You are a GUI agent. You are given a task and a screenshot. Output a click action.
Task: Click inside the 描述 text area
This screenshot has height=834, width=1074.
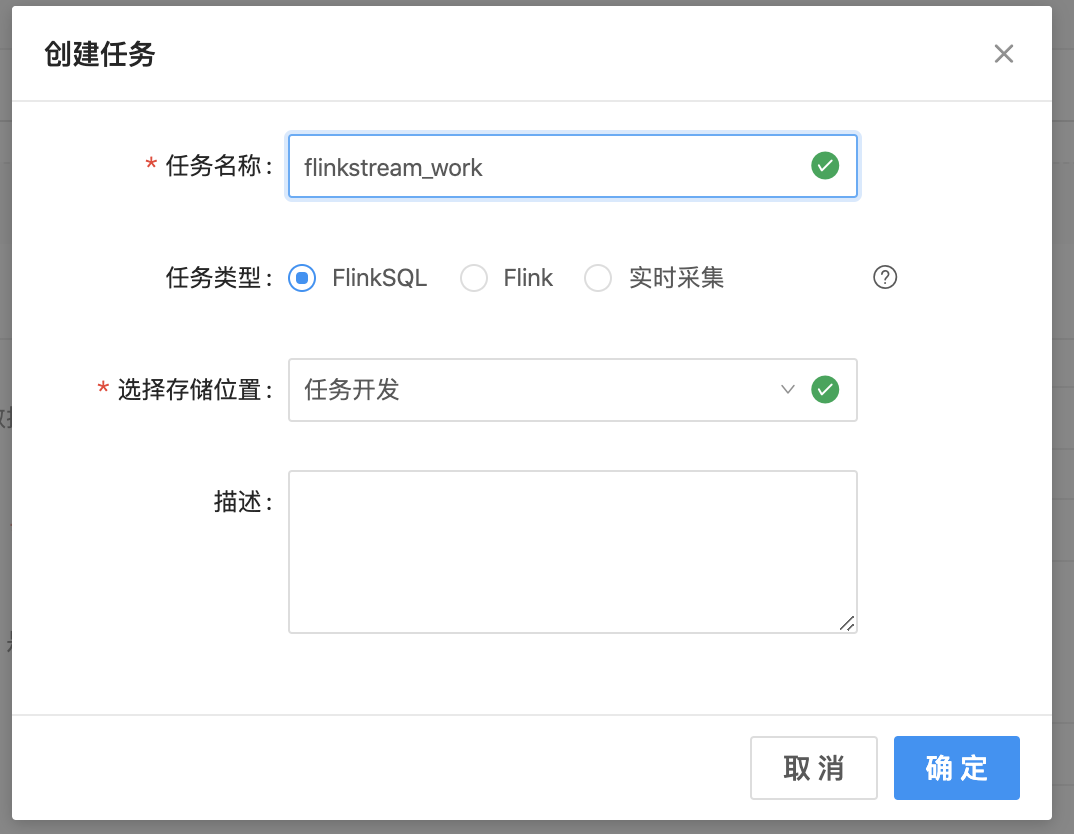point(573,552)
